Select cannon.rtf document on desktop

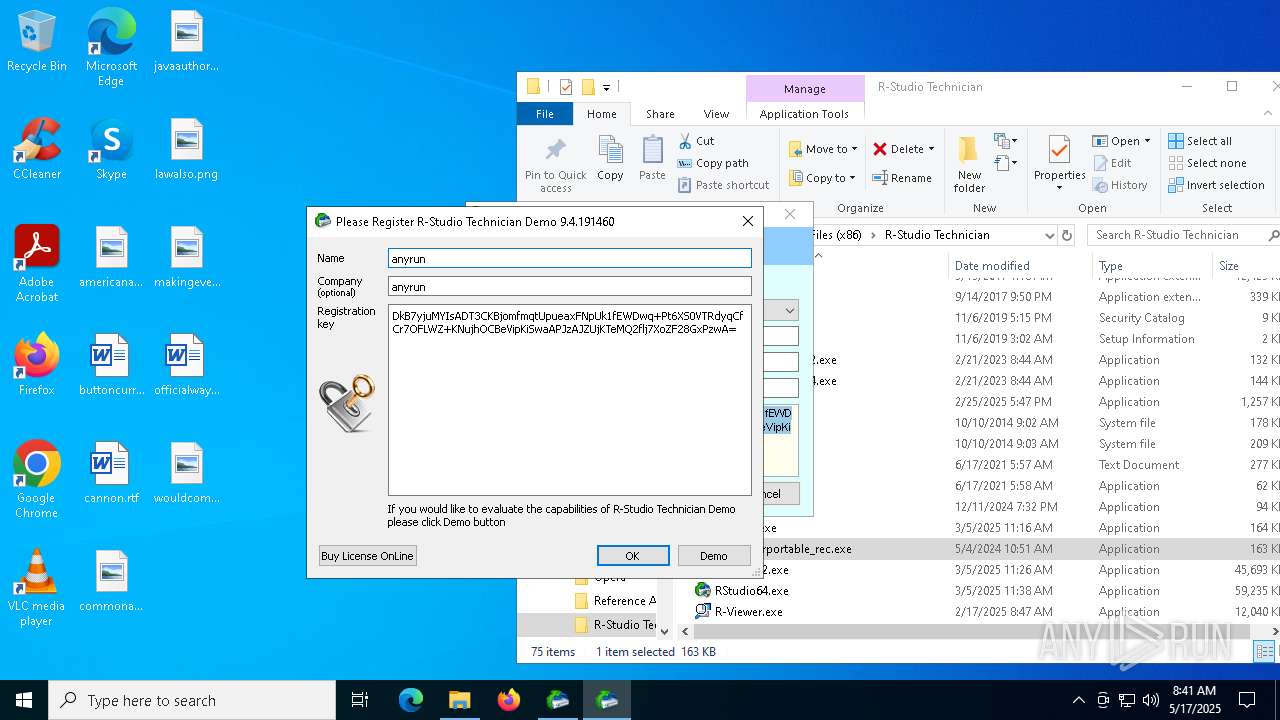pyautogui.click(x=111, y=474)
